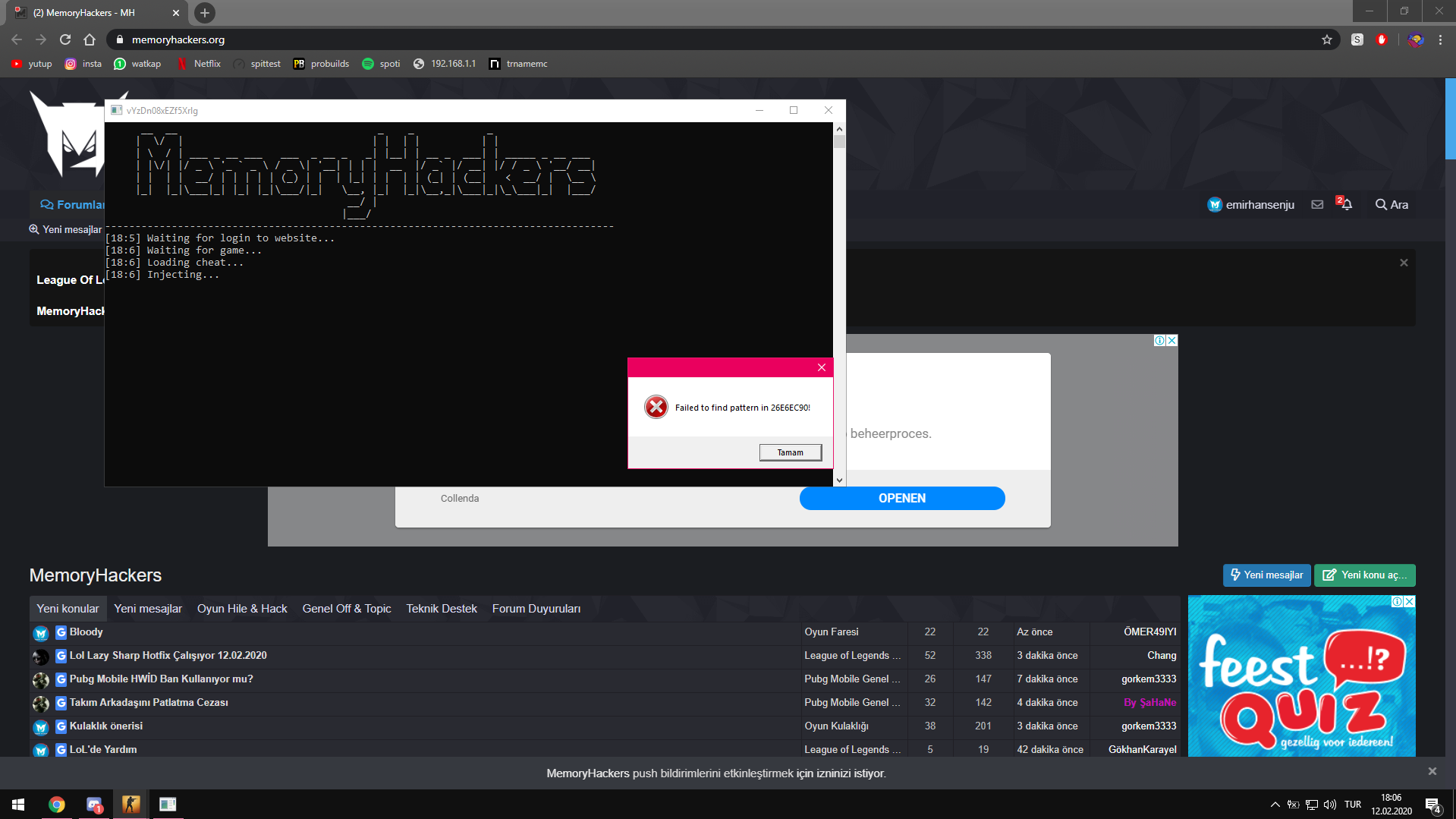The width and height of the screenshot is (1456, 819).
Task: Open Counter-Strike from the taskbar
Action: pyautogui.click(x=131, y=804)
